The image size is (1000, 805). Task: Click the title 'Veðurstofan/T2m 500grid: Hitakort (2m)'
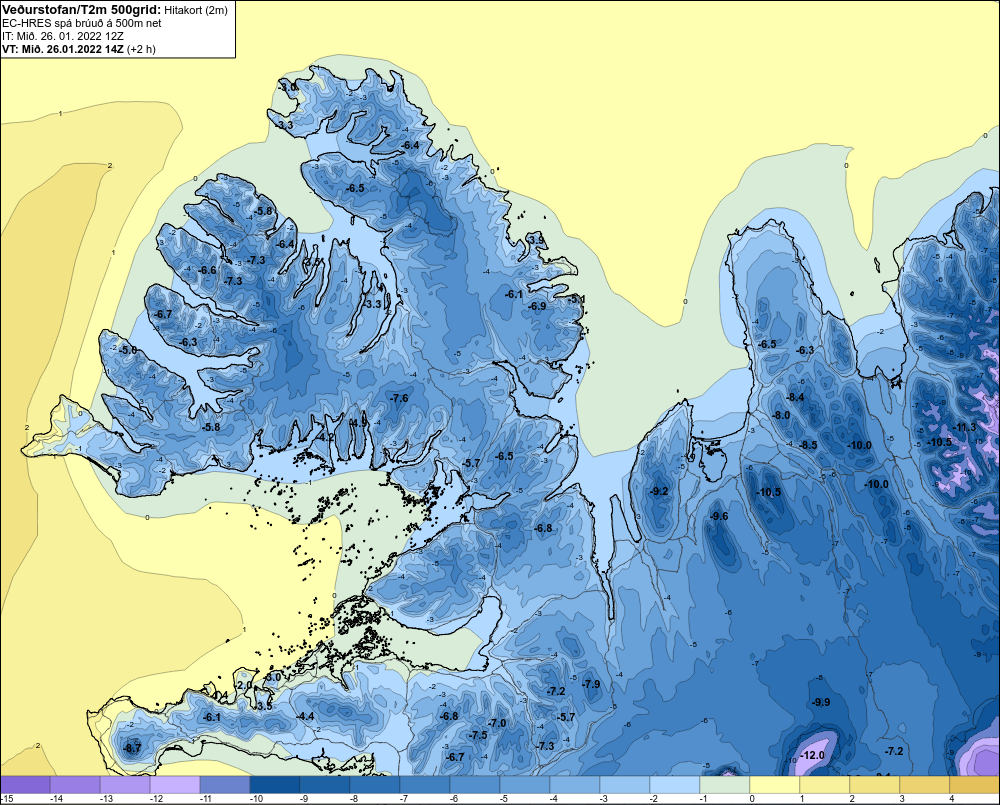click(115, 10)
